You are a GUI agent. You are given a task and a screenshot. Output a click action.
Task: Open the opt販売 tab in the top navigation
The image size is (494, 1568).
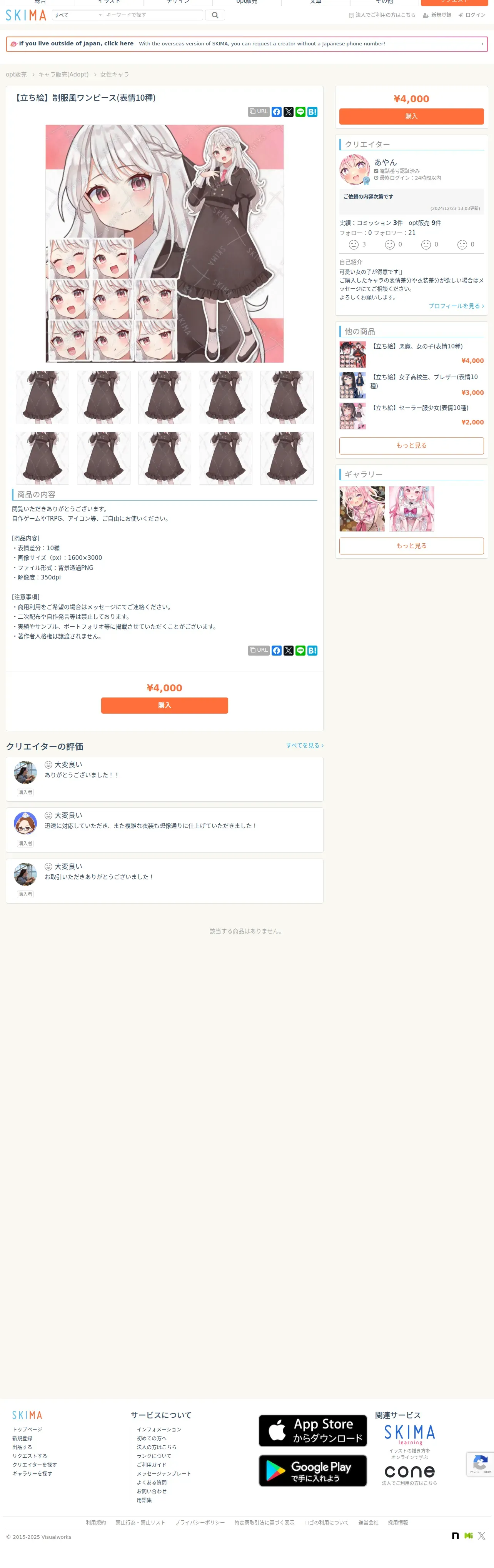point(247,2)
